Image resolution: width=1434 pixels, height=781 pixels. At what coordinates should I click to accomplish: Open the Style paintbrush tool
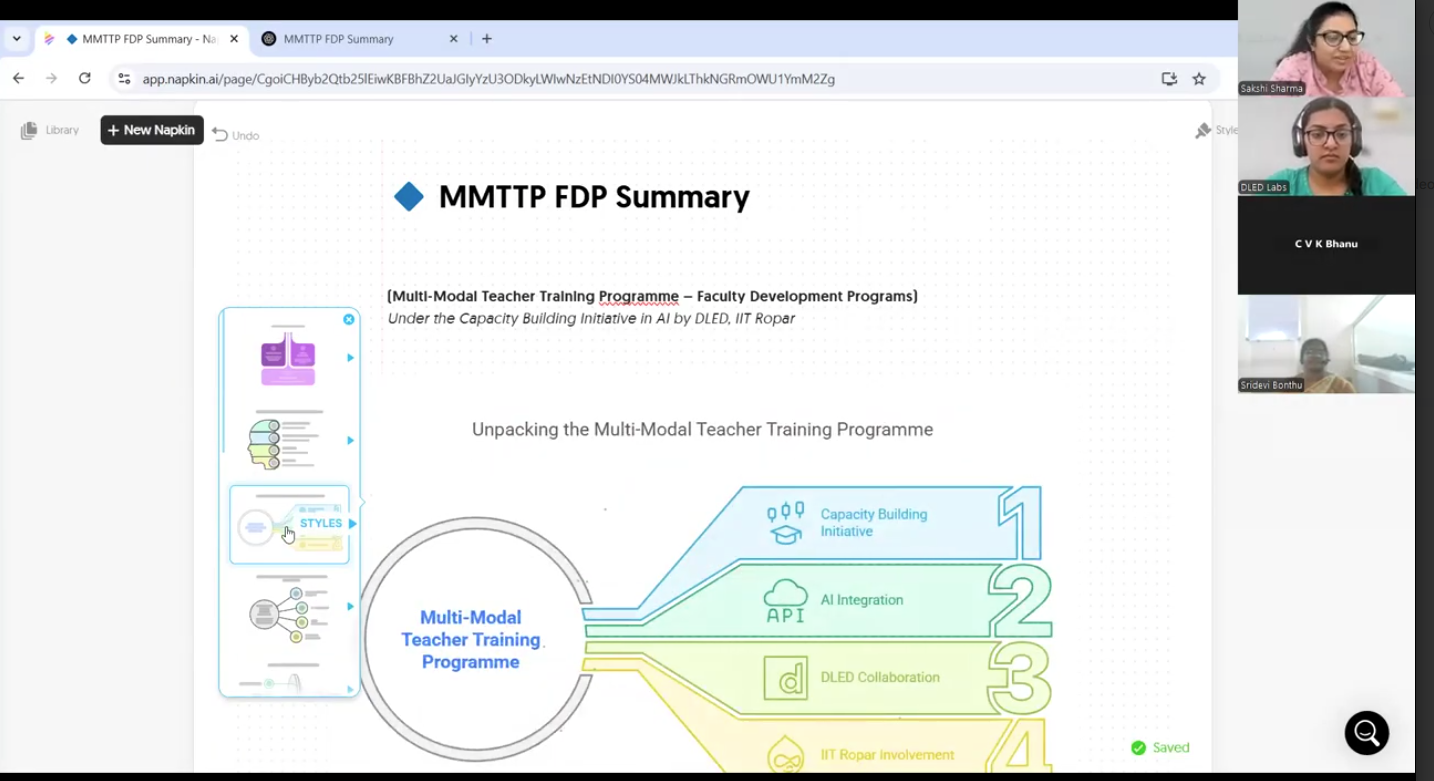(1204, 130)
